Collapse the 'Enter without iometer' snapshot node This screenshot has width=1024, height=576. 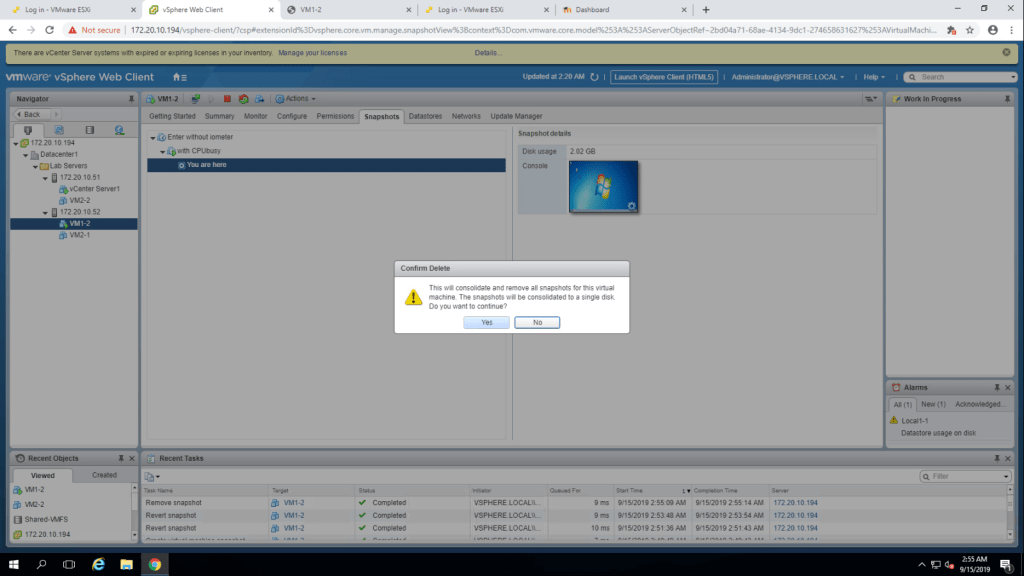(153, 137)
